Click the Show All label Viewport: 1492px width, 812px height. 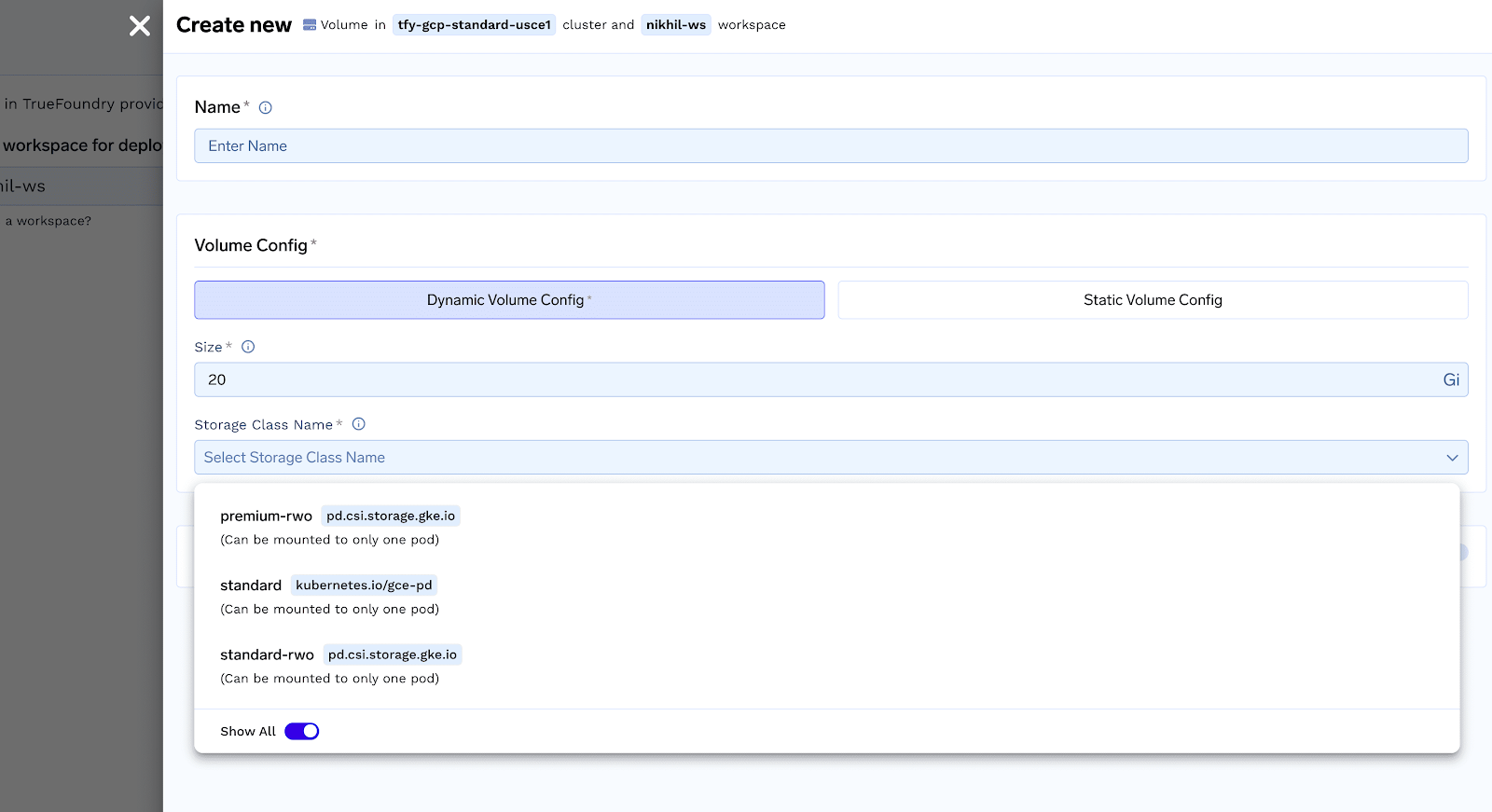tap(248, 732)
